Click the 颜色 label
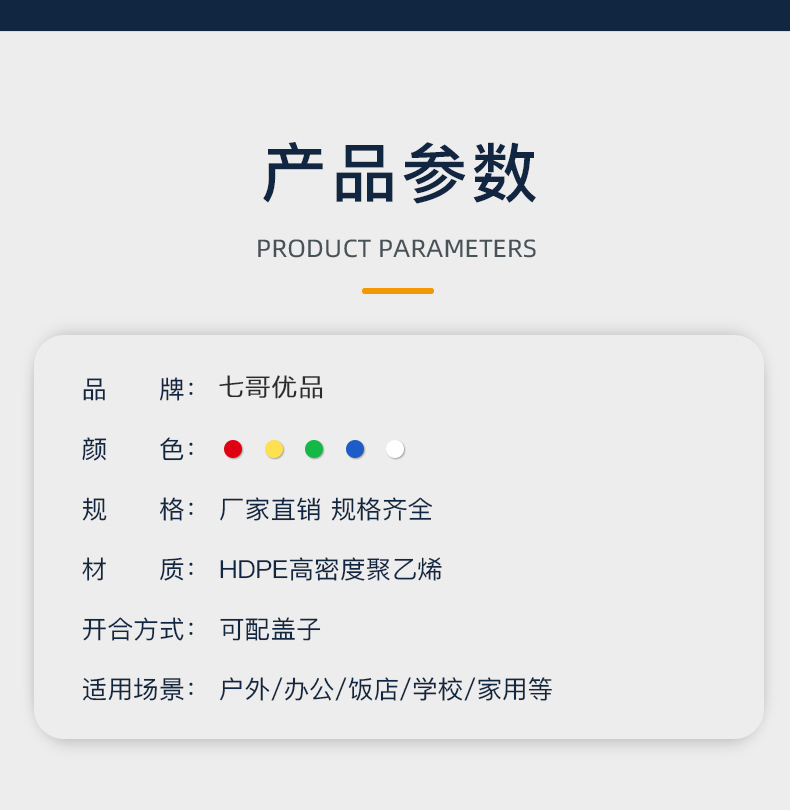 (137, 449)
